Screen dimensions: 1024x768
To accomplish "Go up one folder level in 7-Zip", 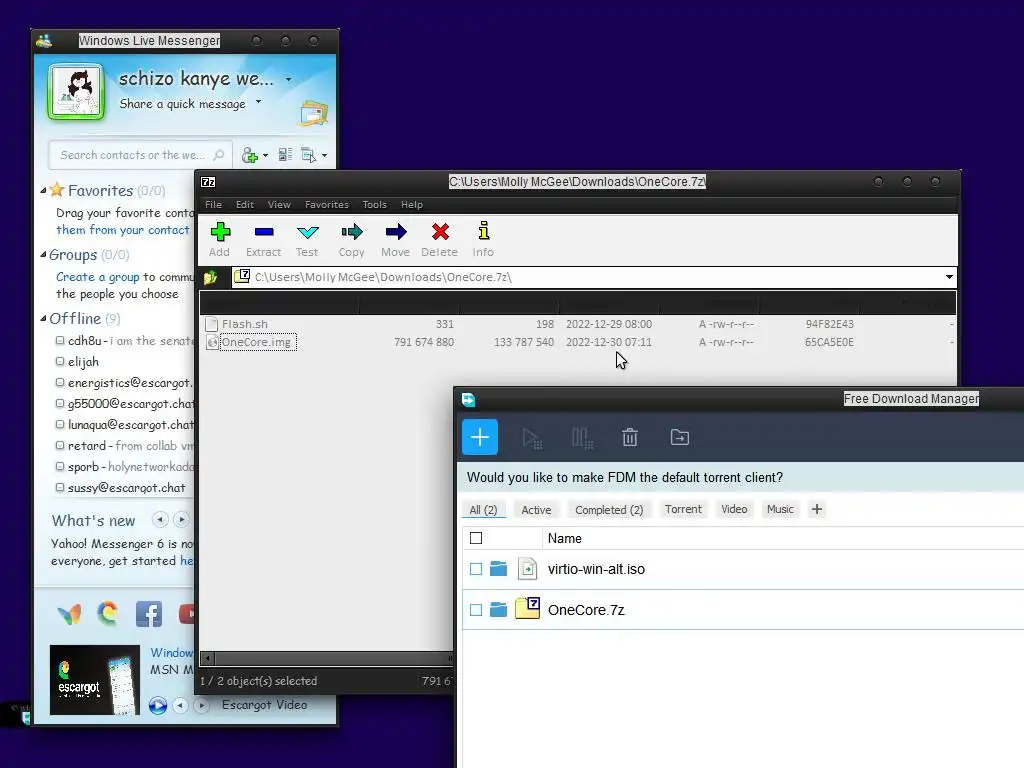I will 210,278.
